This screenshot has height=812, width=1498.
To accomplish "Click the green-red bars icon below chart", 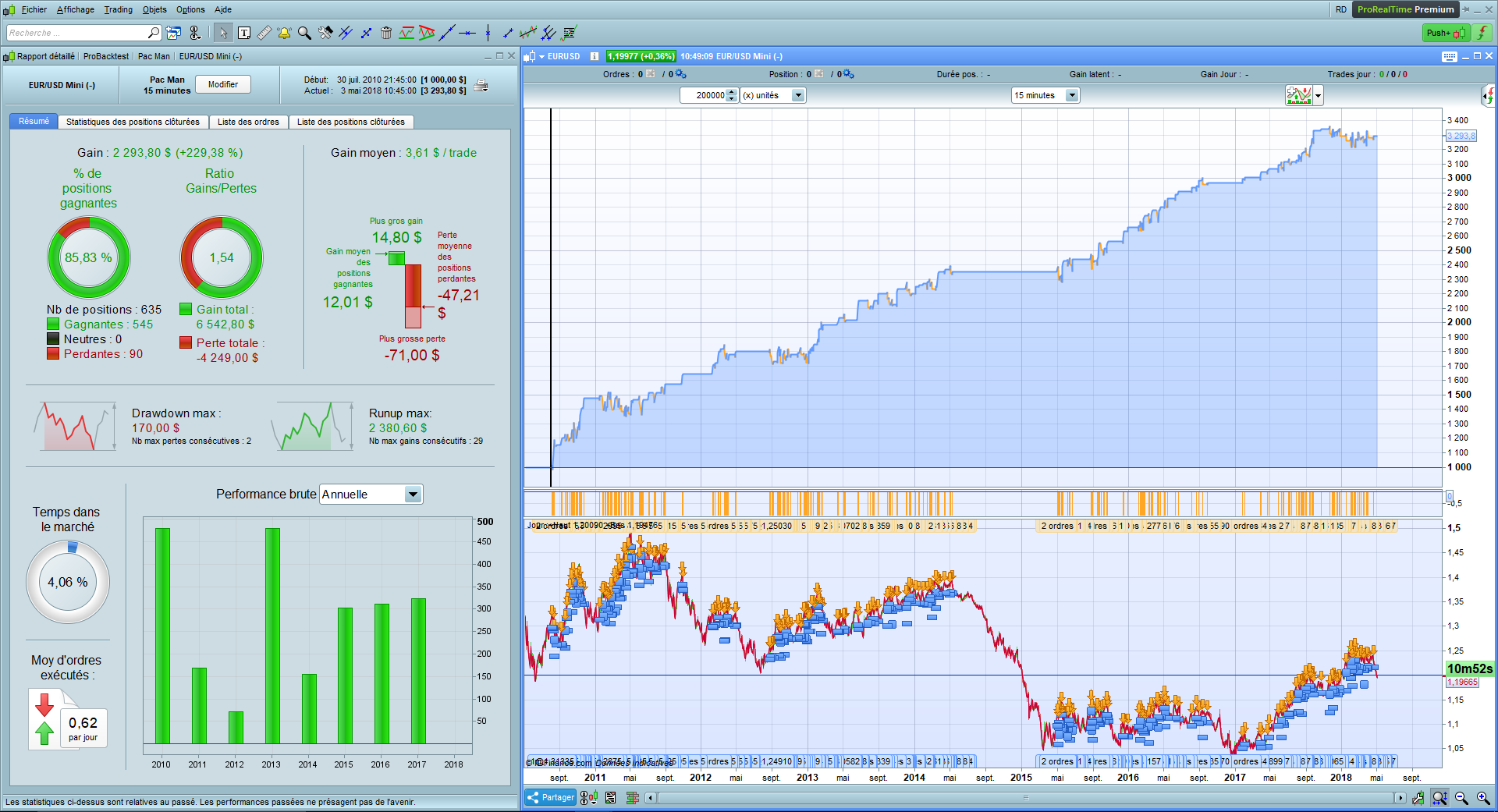I will point(633,797).
